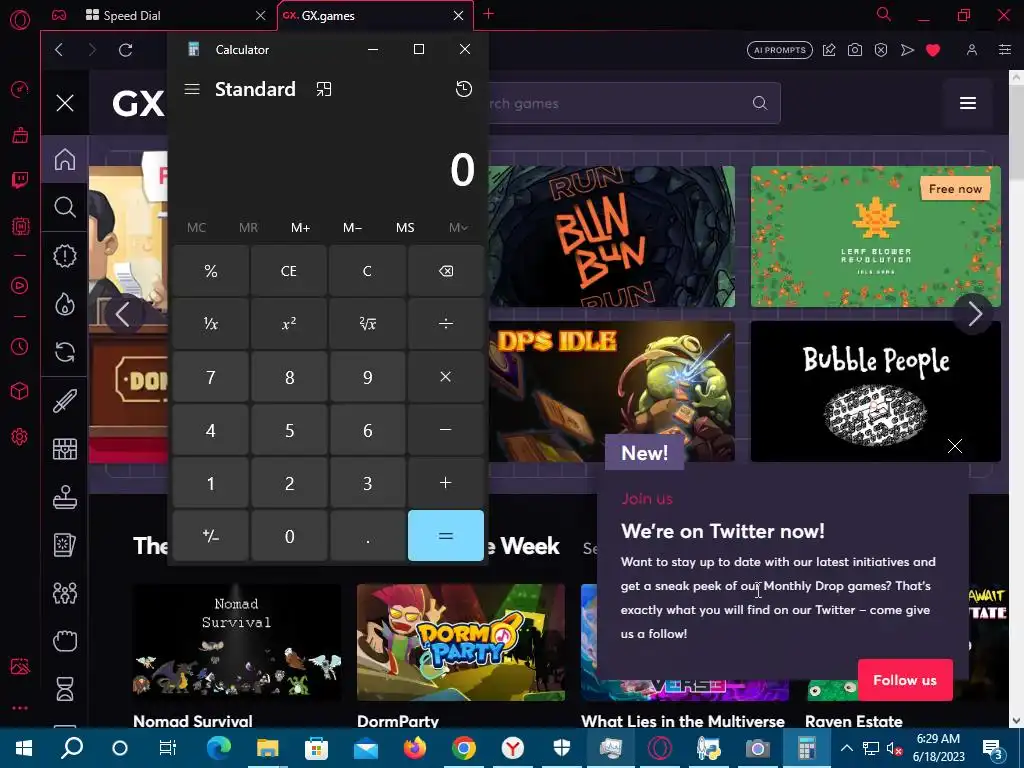Open Player icon in Opera sidebar
This screenshot has width=1024, height=768.
[20, 285]
